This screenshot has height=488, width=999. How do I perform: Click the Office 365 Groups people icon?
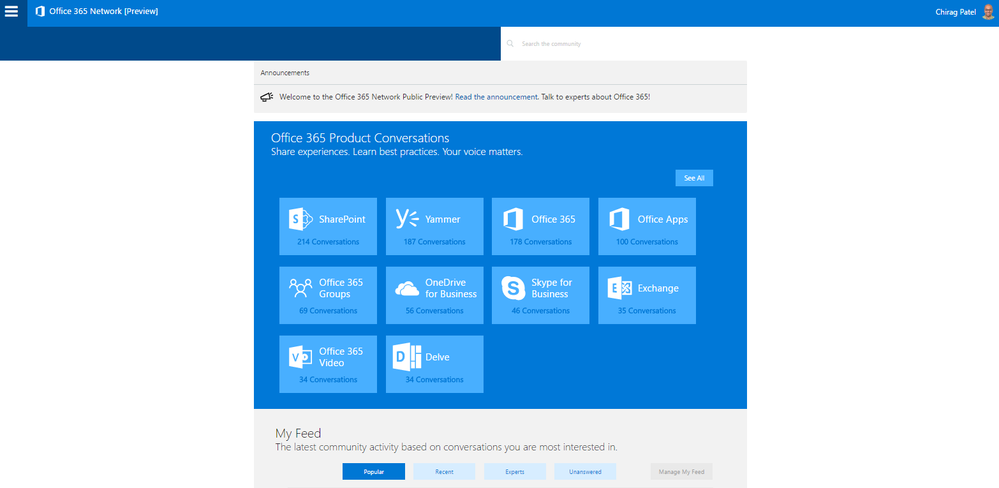click(x=301, y=288)
